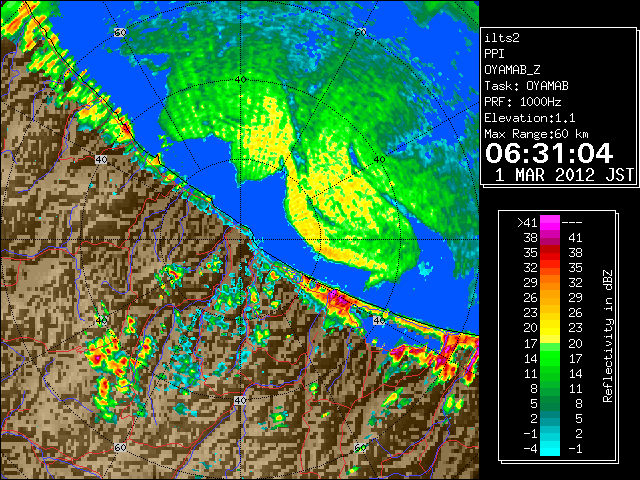Click the 60 km ring label at lower right

[360, 448]
